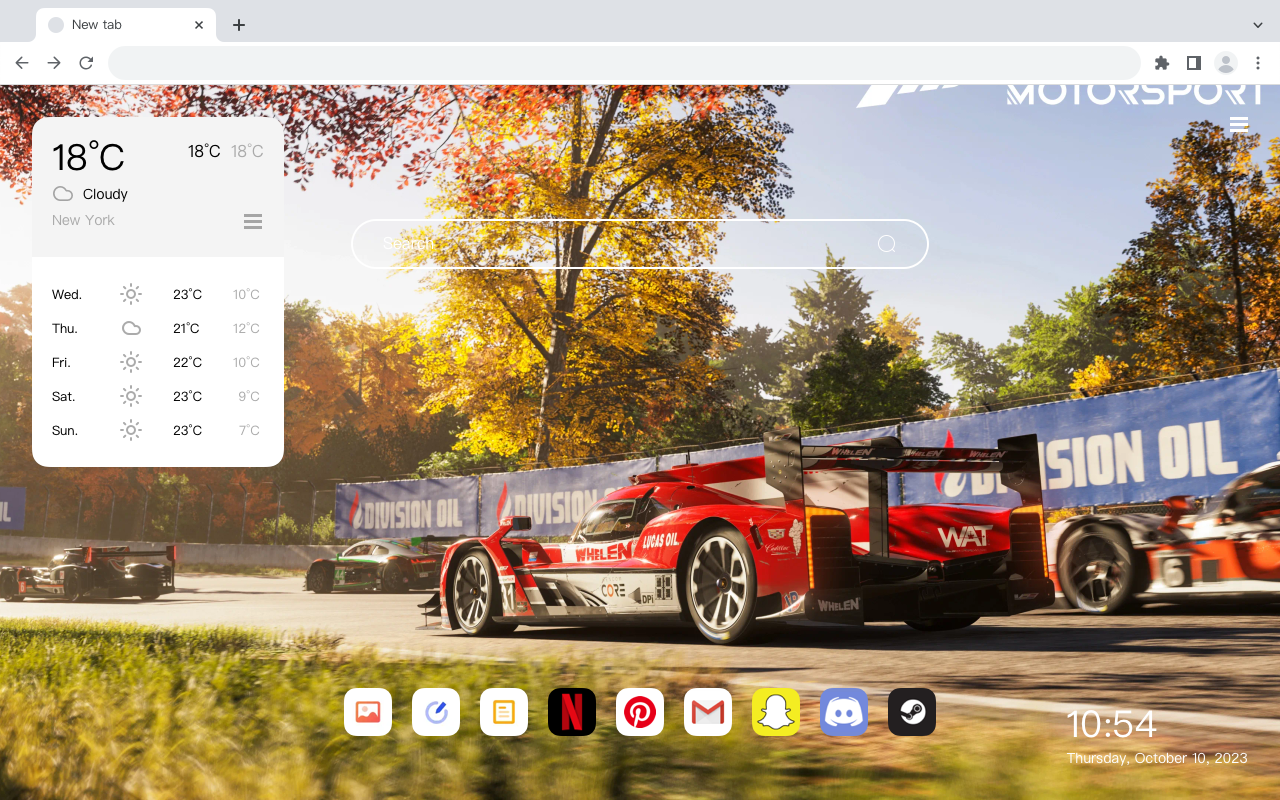The image size is (1280, 800).
Task: Select the Fri. forecast row
Action: click(158, 362)
